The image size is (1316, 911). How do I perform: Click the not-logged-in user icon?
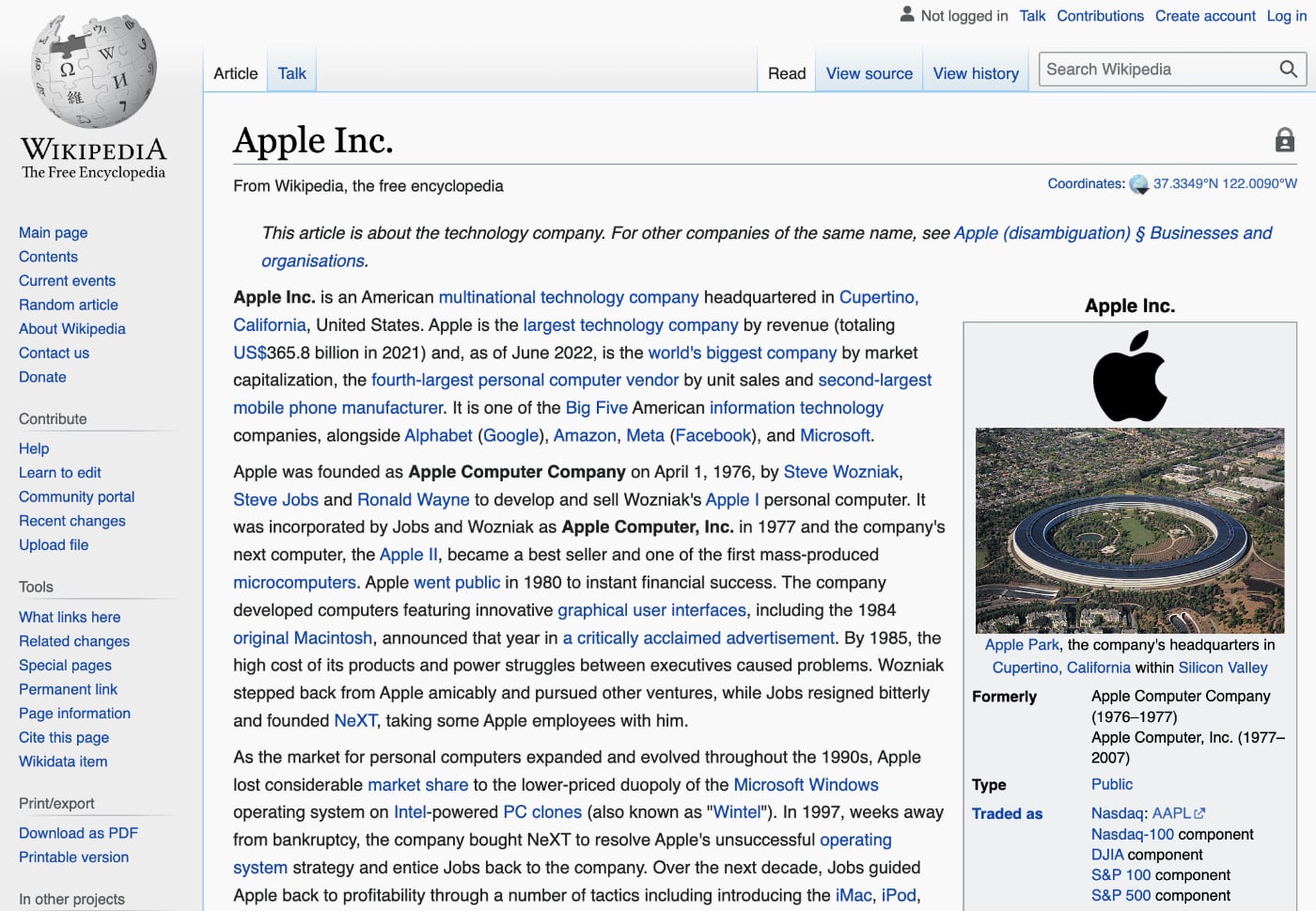click(x=907, y=15)
